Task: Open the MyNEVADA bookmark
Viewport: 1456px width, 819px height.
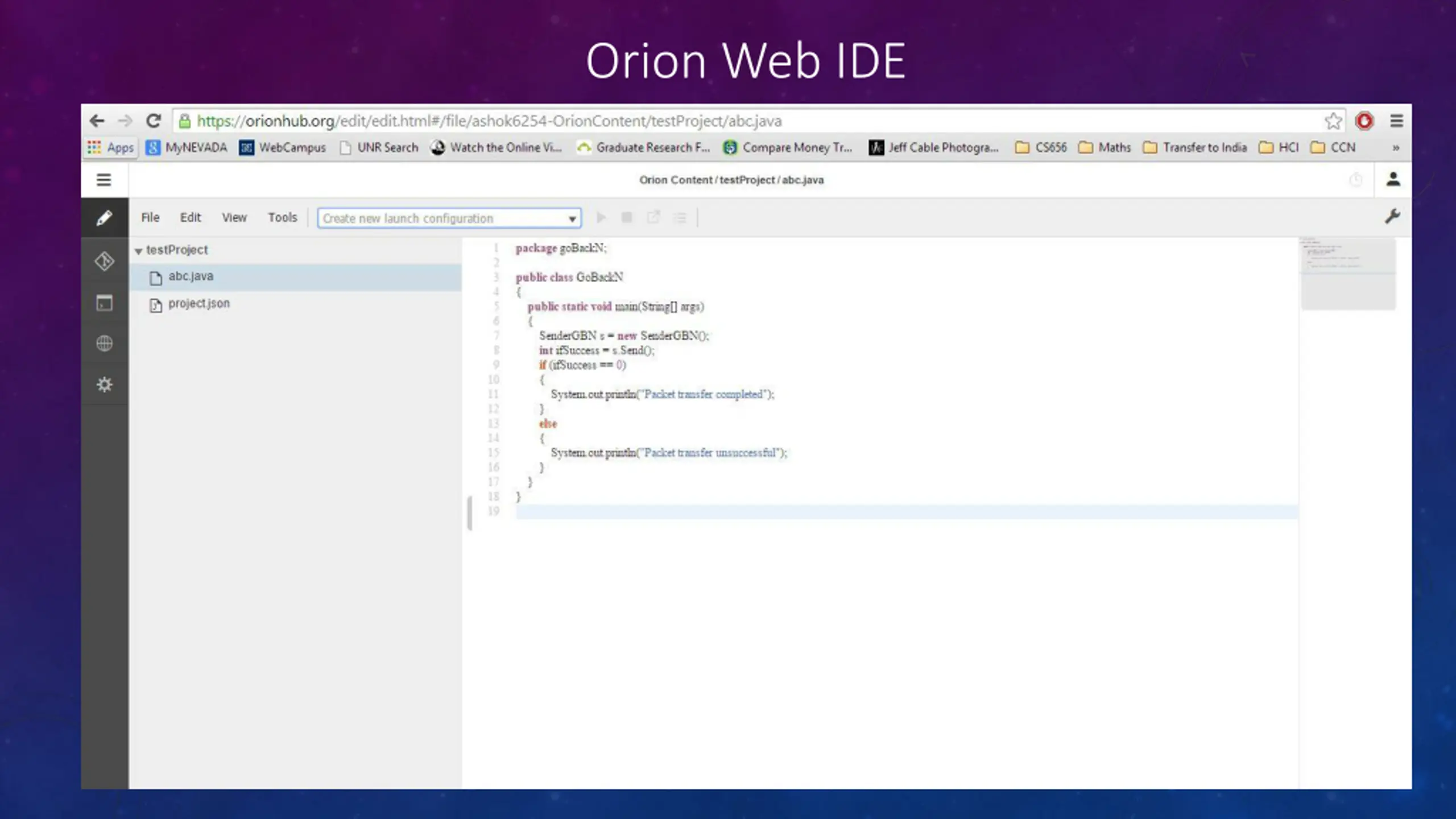Action: coord(187,148)
